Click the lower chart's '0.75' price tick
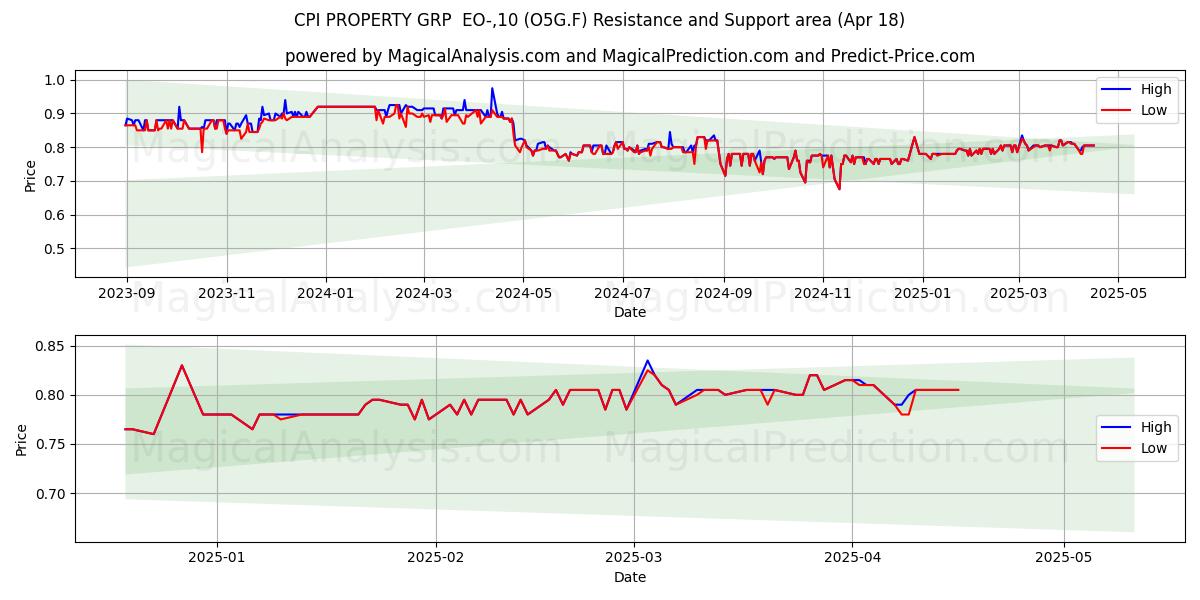The height and width of the screenshot is (600, 1200). pyautogui.click(x=51, y=444)
